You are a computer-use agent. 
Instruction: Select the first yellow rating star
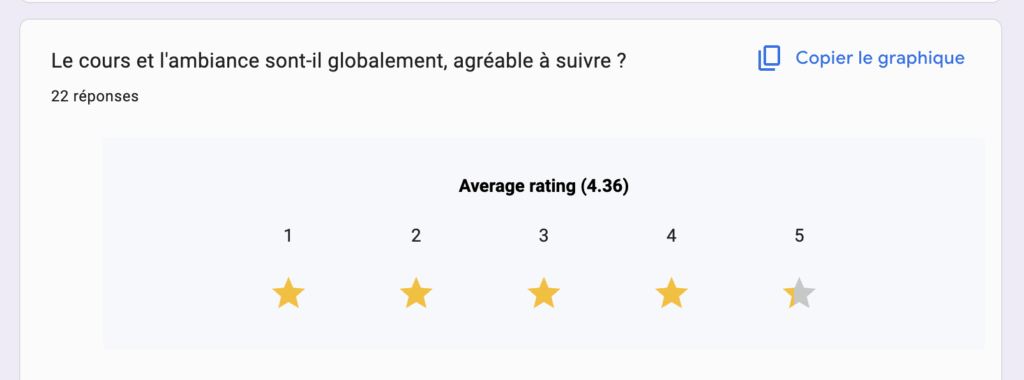(288, 293)
